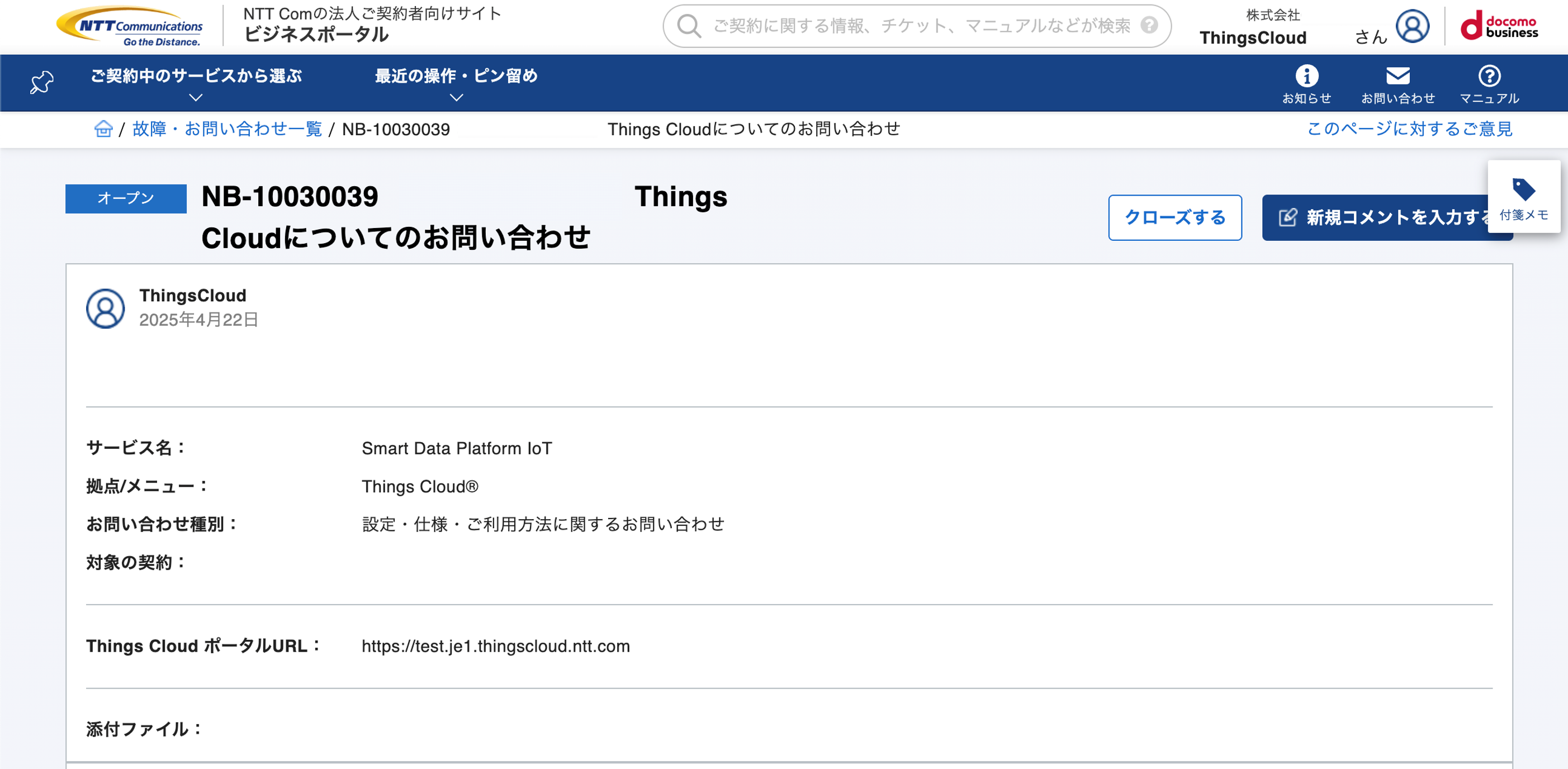Image resolution: width=1568 pixels, height=769 pixels.
Task: Click NB-10030039 in the breadcrumb
Action: [396, 129]
